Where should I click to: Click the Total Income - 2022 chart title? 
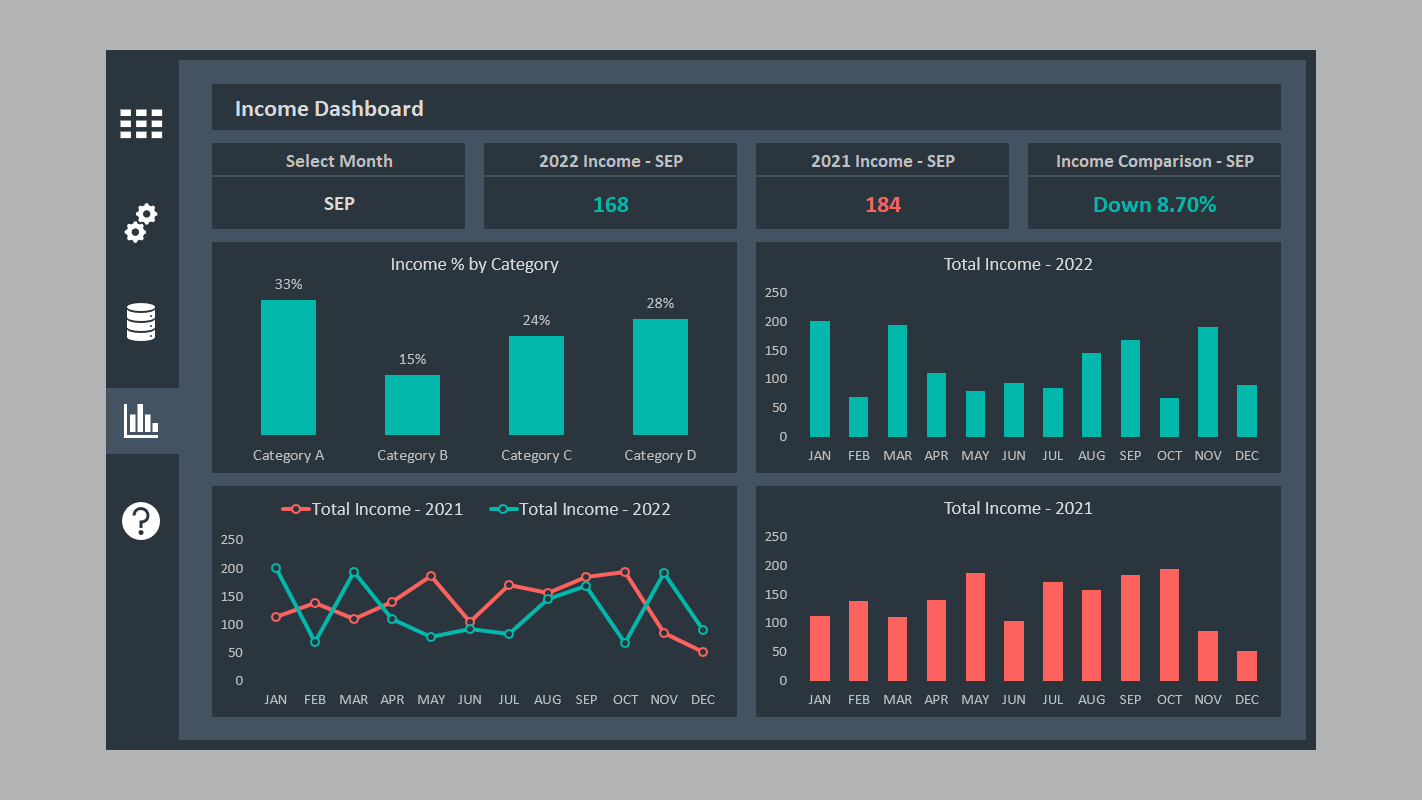[x=1018, y=264]
